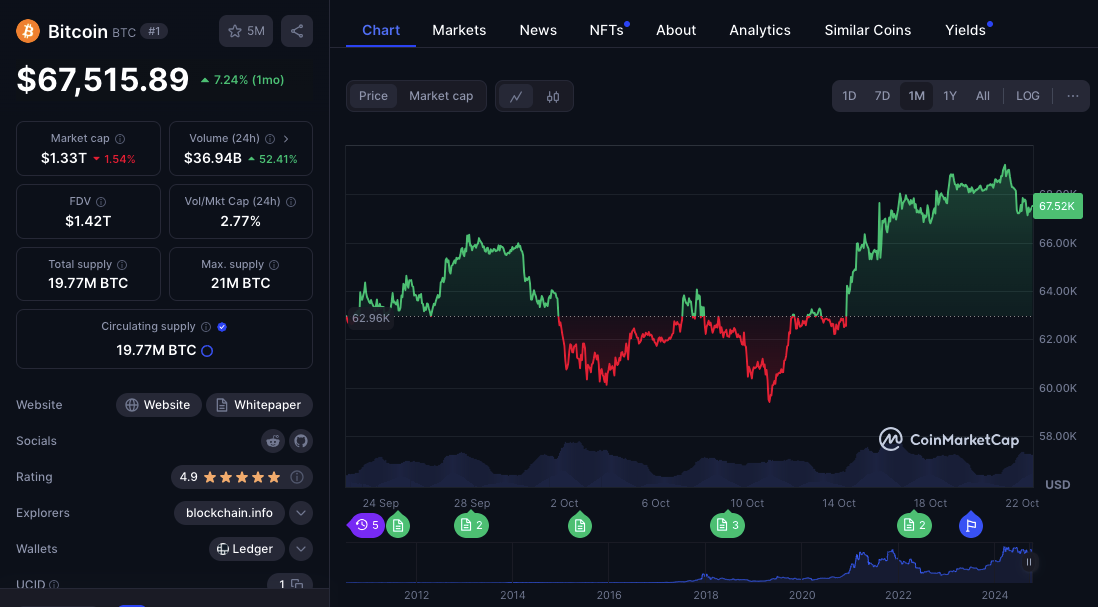Set chart range to 7D
1098x607 pixels.
click(882, 96)
